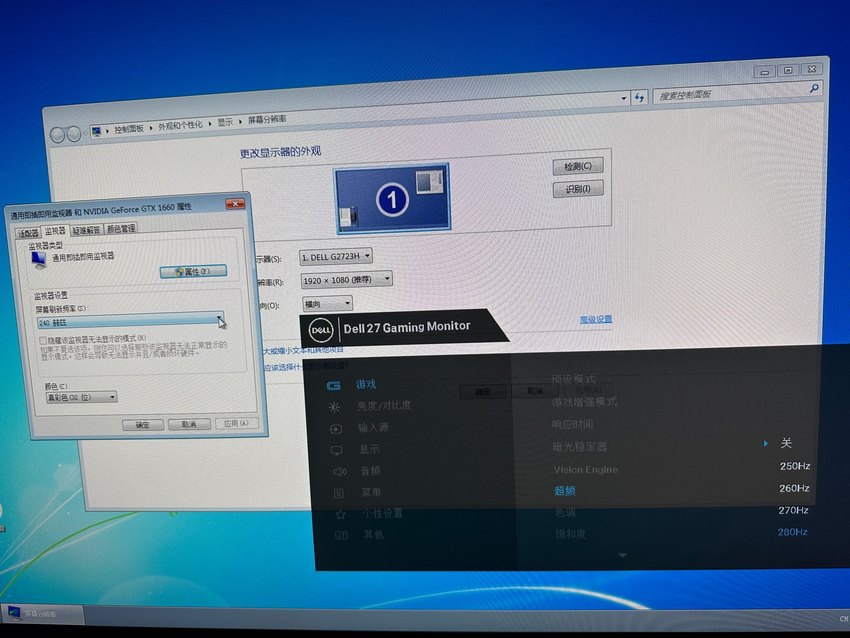850x638 pixels.
Task: Select 响应时间 in the OSD submenu
Action: (x=572, y=424)
